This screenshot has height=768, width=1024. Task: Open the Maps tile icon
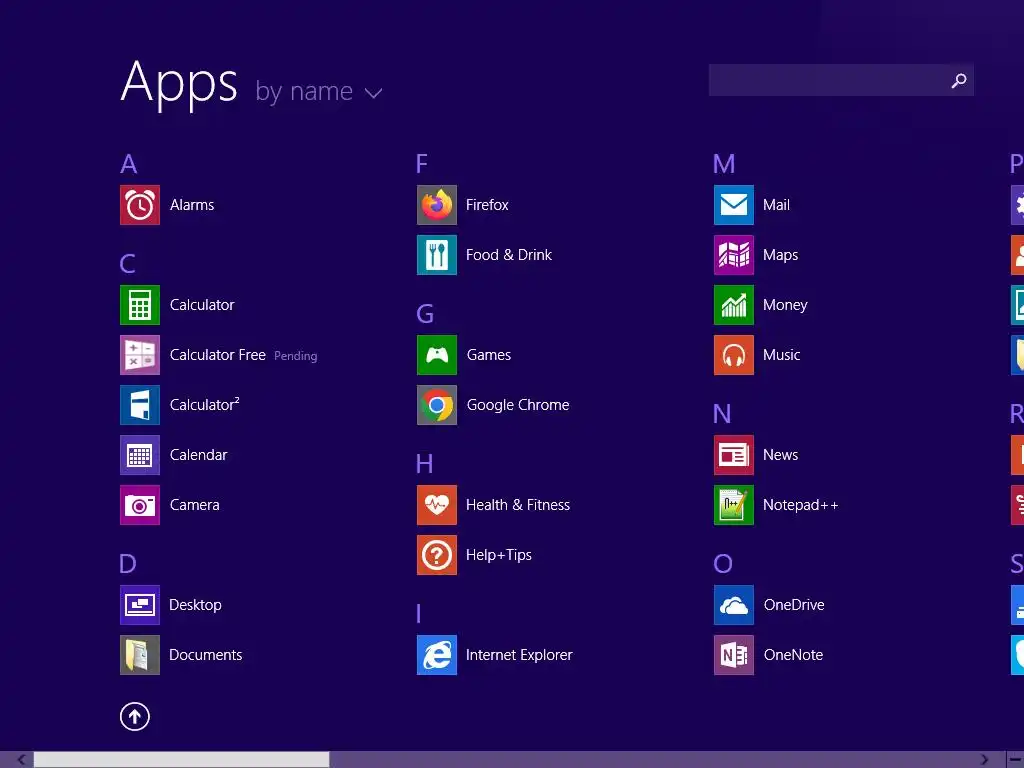point(734,255)
